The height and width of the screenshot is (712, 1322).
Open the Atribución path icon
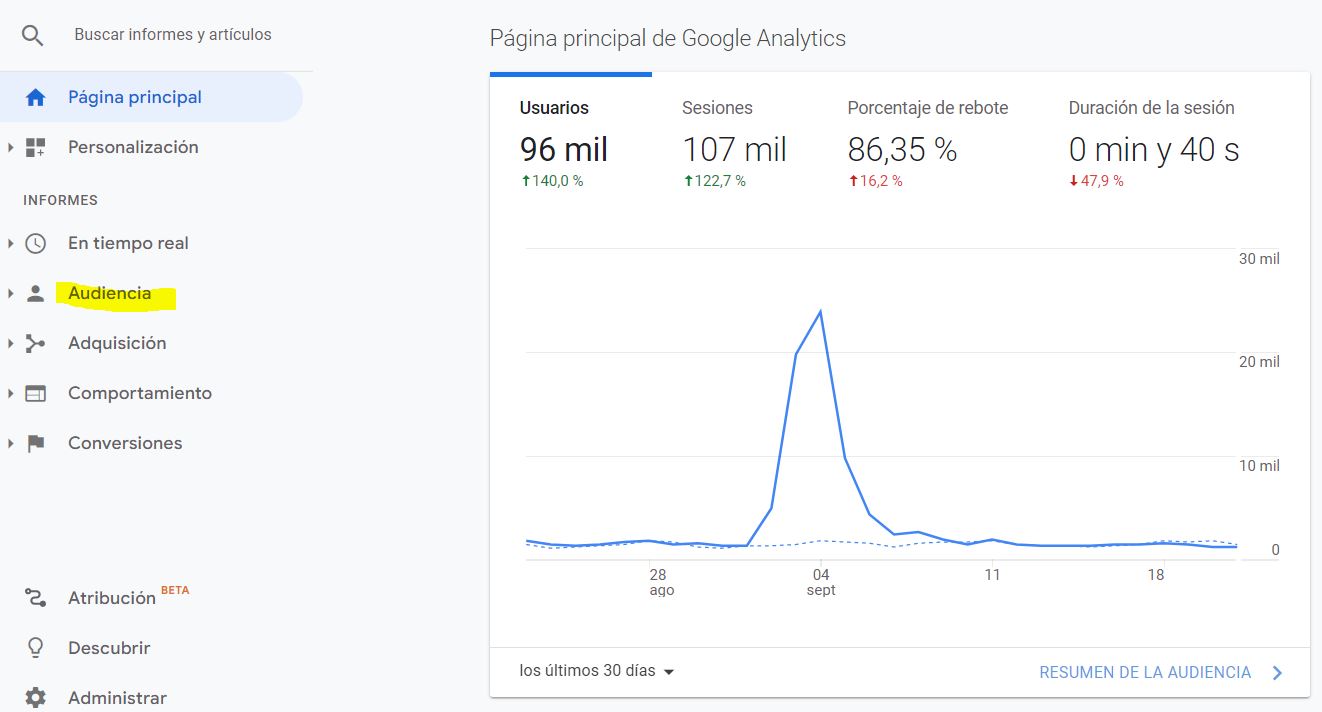pyautogui.click(x=36, y=598)
